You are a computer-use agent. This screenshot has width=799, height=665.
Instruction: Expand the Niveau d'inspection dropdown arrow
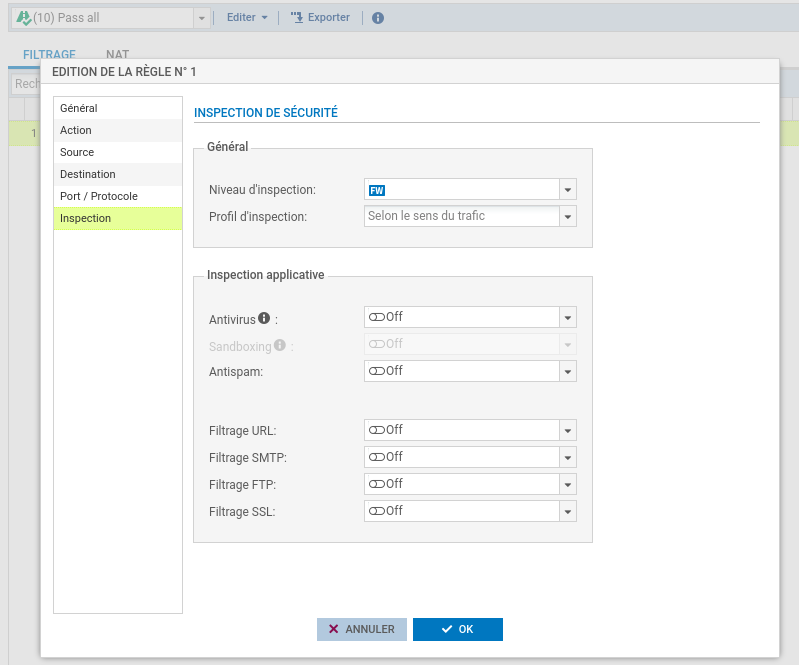567,190
